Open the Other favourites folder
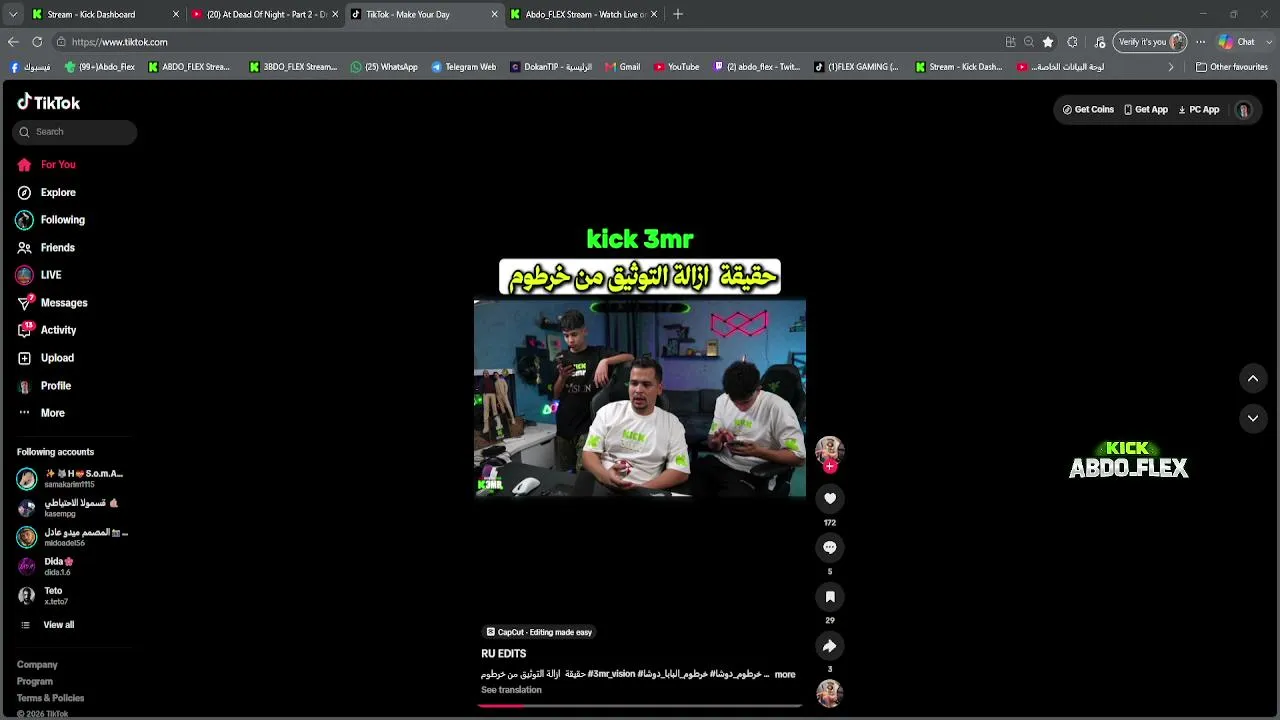This screenshot has width=1280, height=720. coord(1232,67)
